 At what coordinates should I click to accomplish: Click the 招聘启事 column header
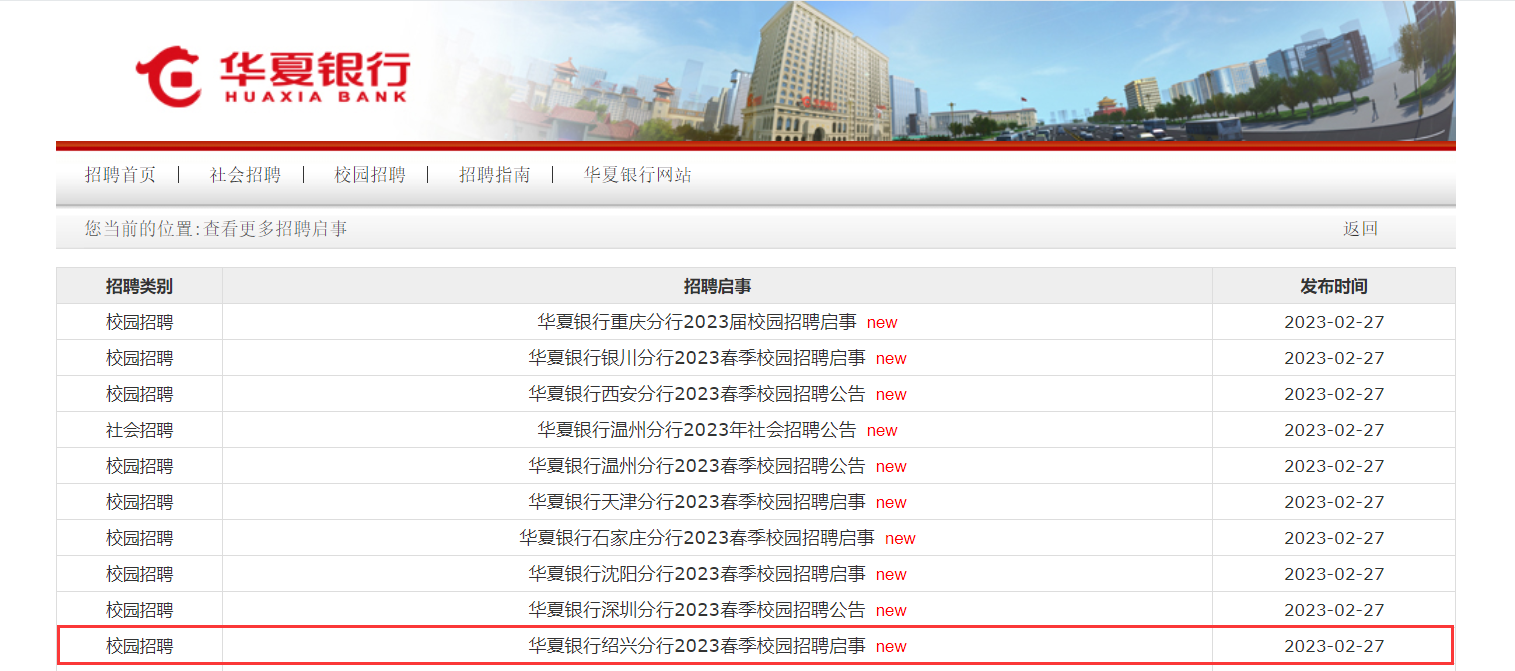click(x=717, y=286)
